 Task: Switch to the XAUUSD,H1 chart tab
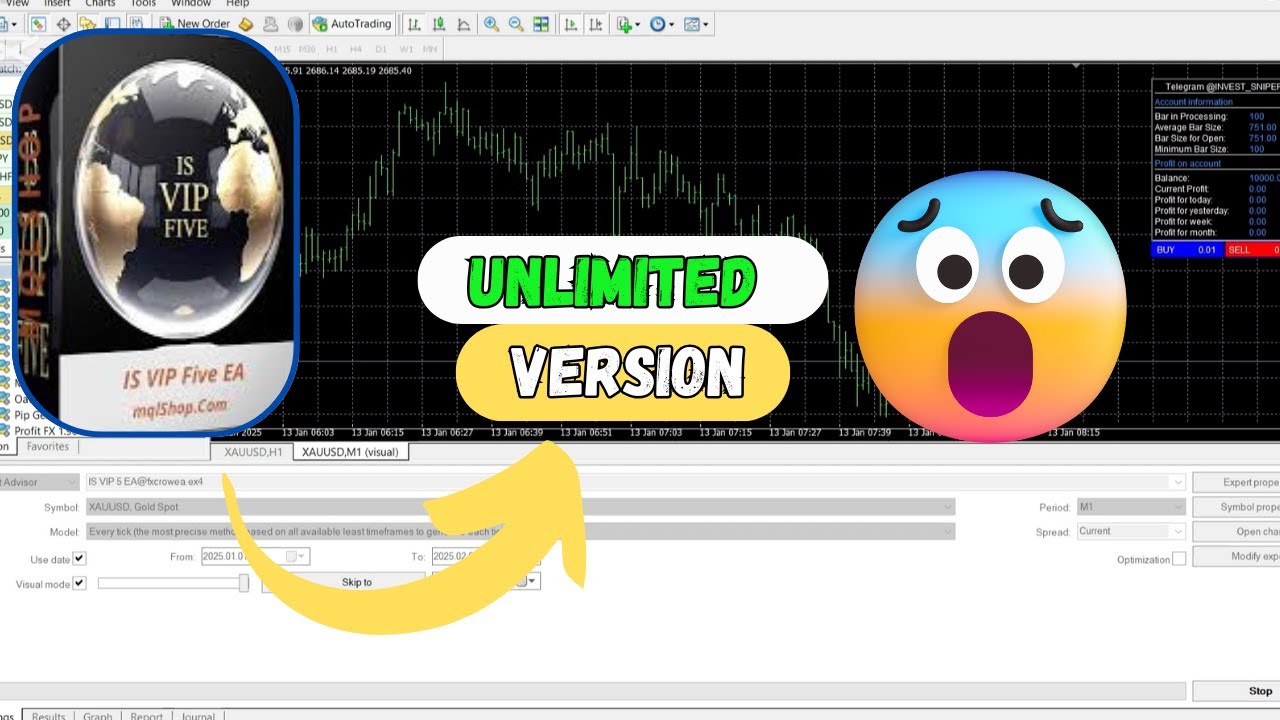253,452
